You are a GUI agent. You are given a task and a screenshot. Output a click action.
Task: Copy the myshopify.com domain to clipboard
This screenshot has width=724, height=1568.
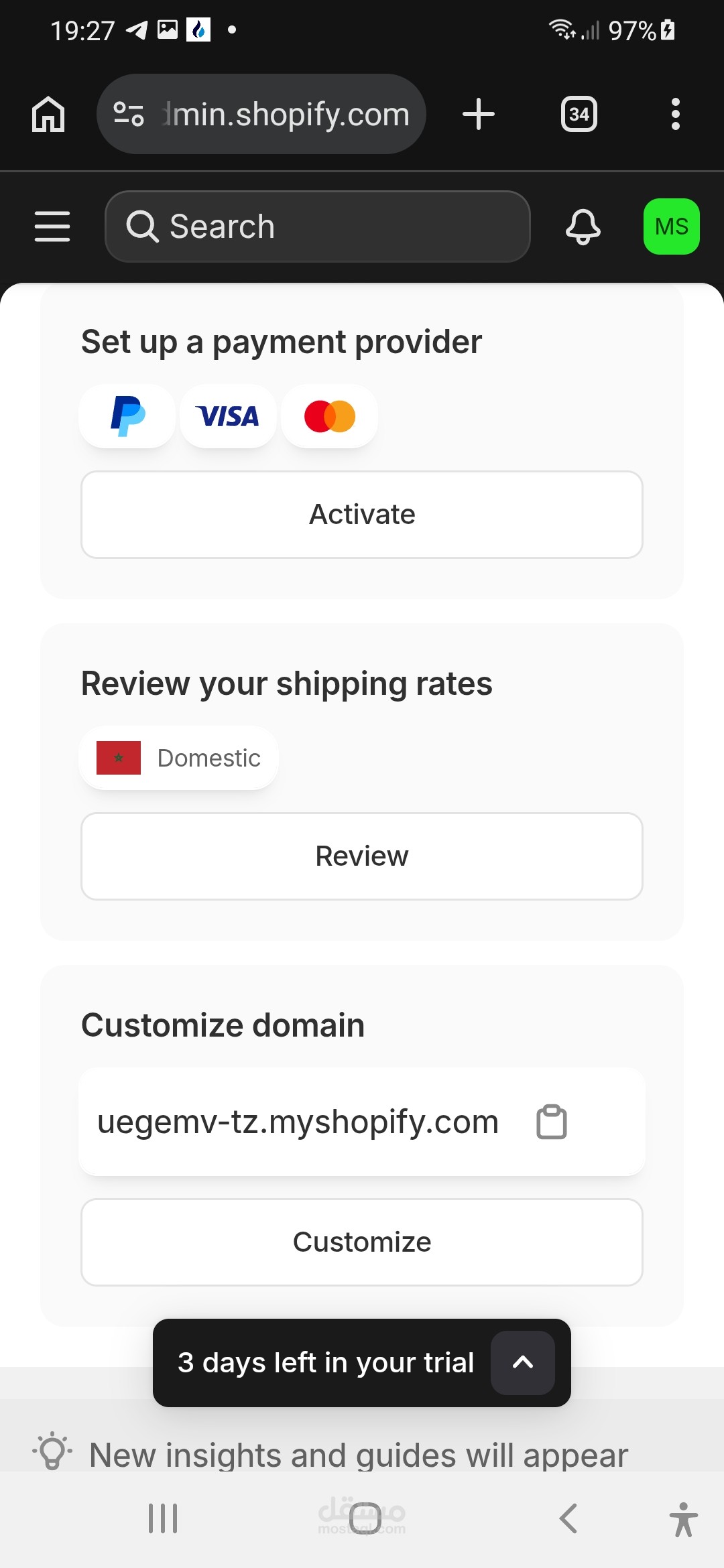click(552, 1122)
